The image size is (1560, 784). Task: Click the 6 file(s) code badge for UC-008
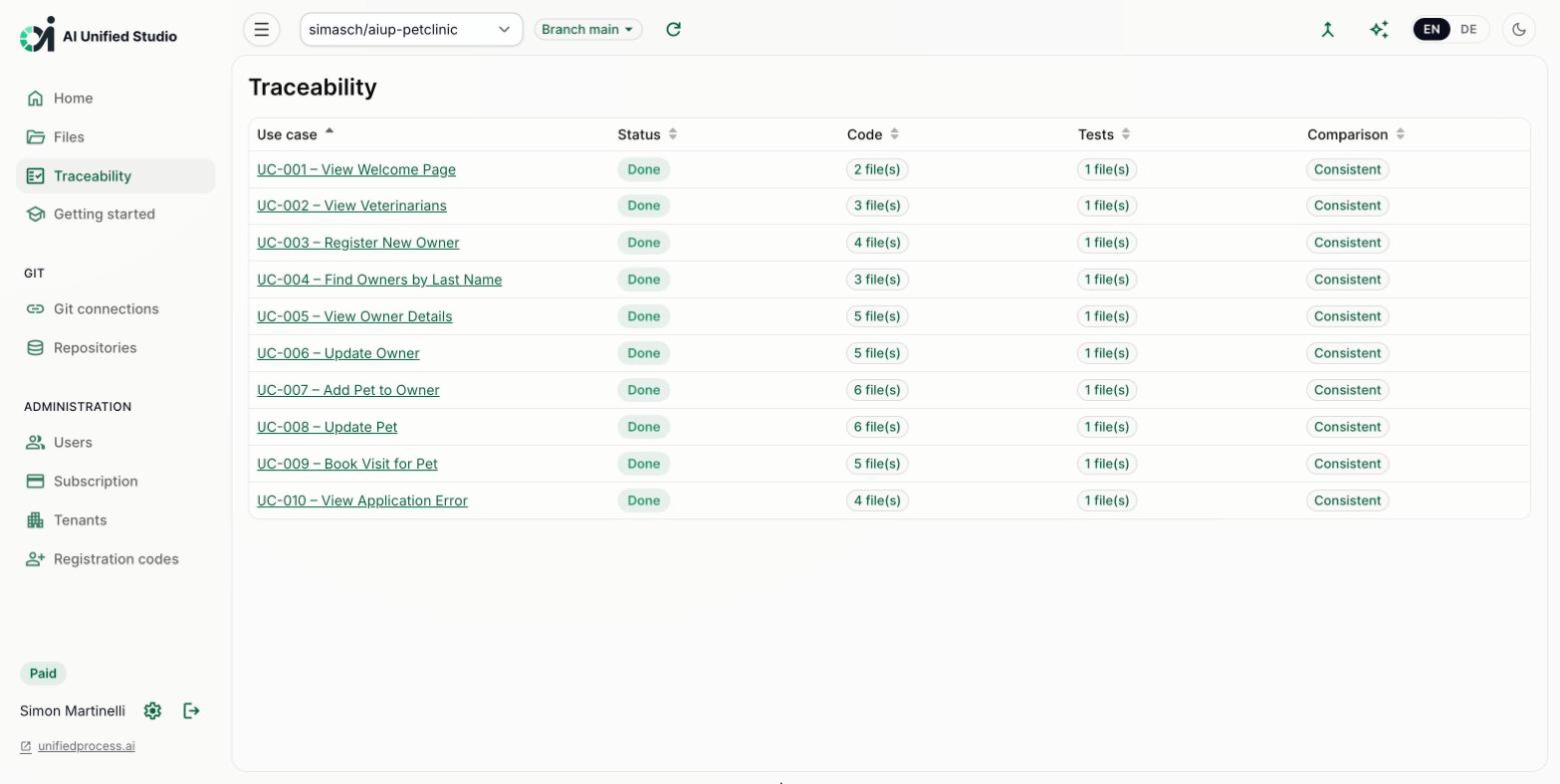(x=877, y=427)
